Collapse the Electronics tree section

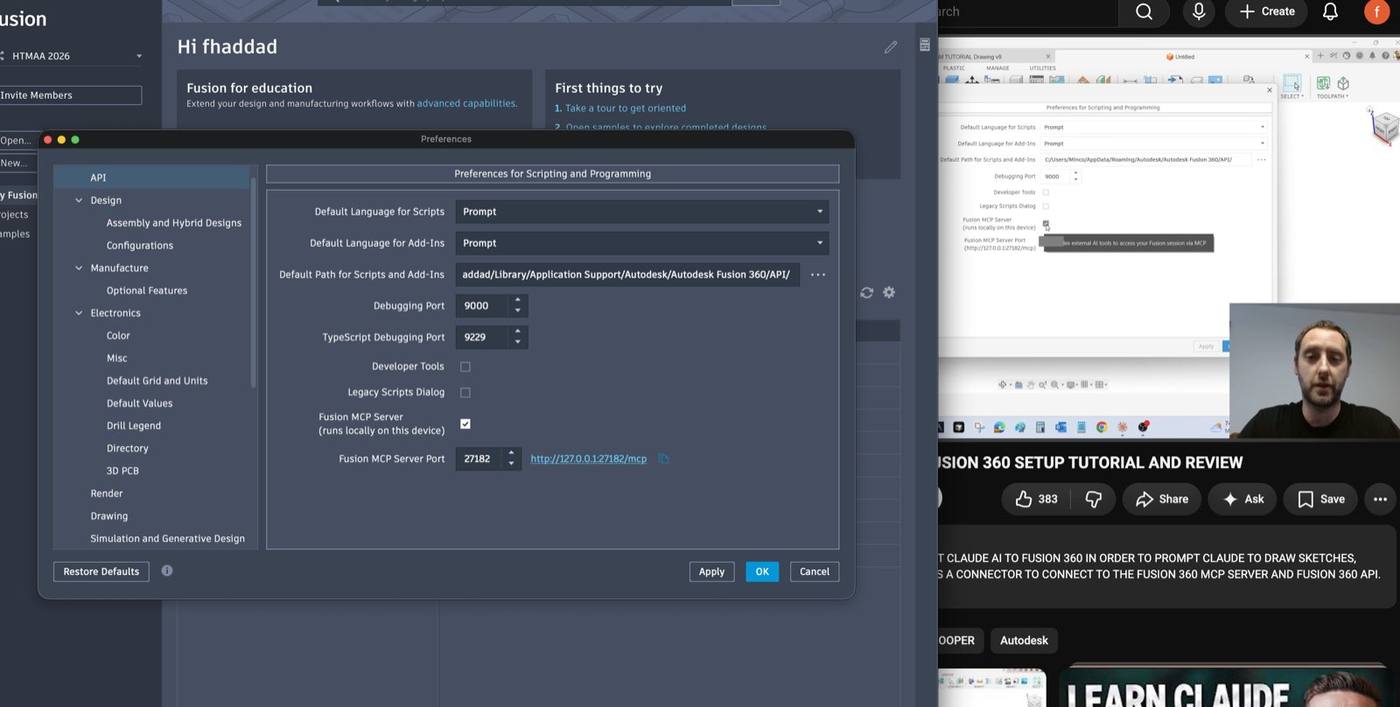tap(79, 313)
